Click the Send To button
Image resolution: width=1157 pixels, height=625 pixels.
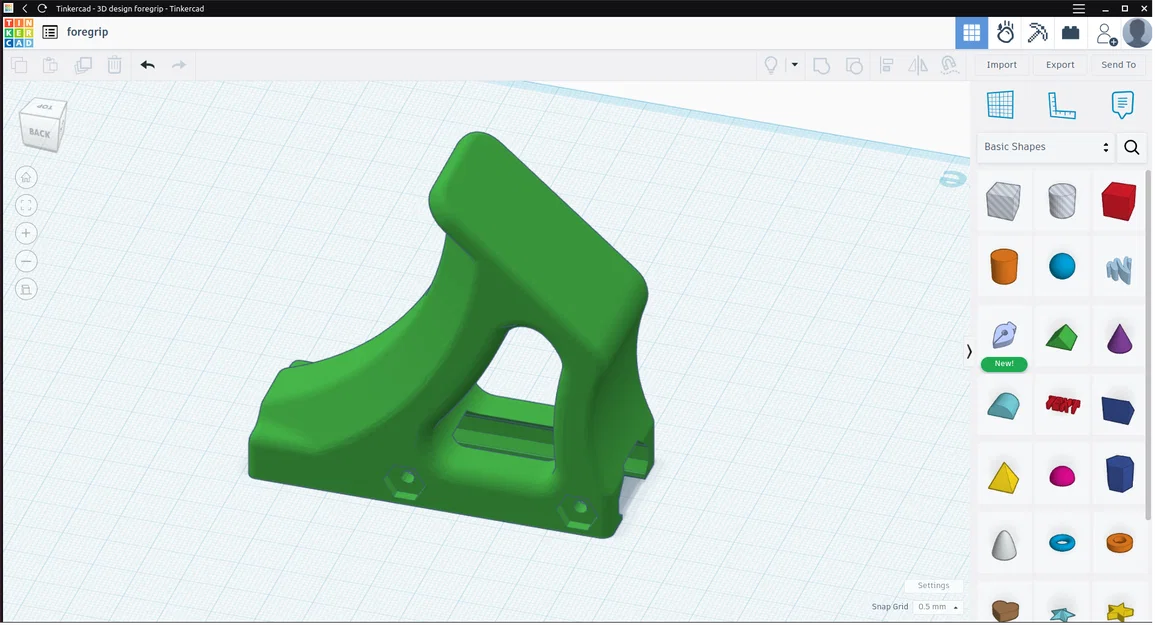pyautogui.click(x=1118, y=65)
